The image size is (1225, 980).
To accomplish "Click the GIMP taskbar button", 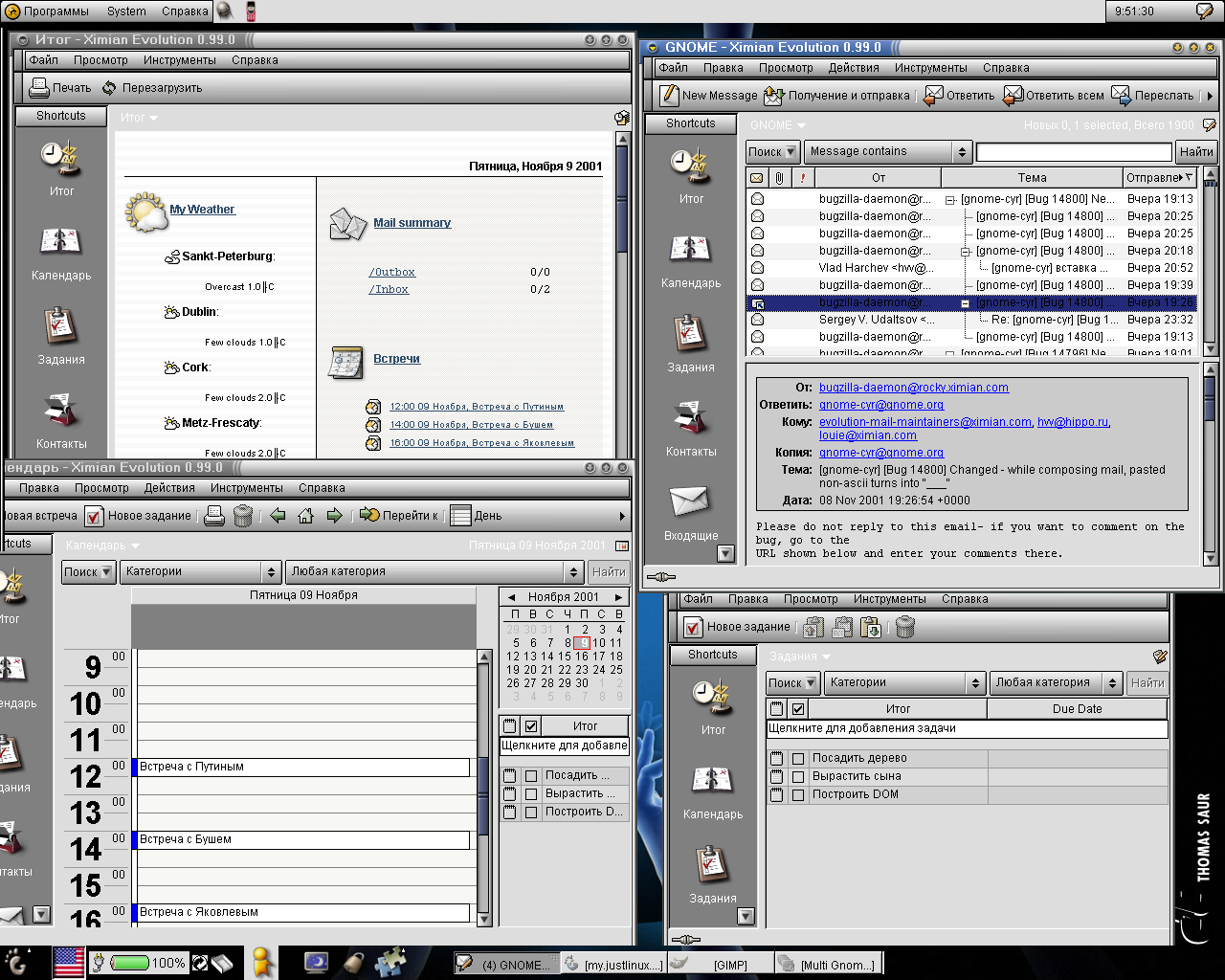I will 720,964.
